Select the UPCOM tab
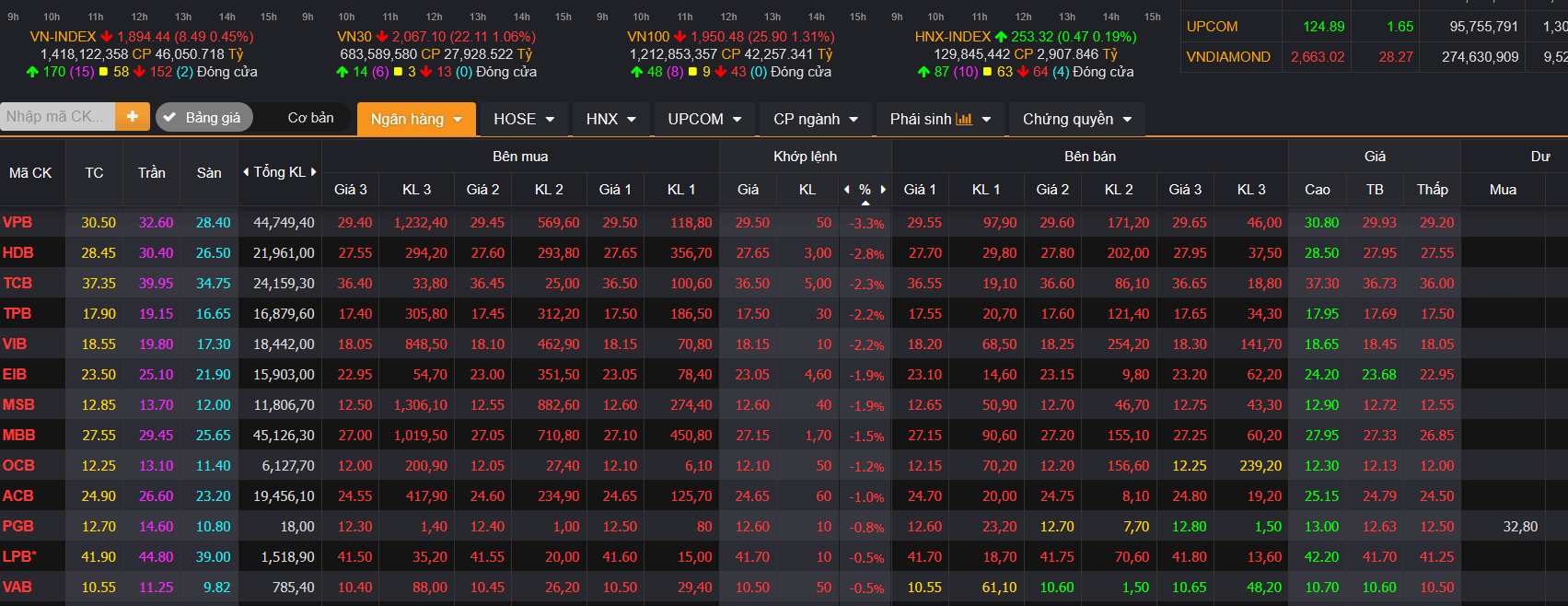The height and width of the screenshot is (606, 1568). point(704,119)
